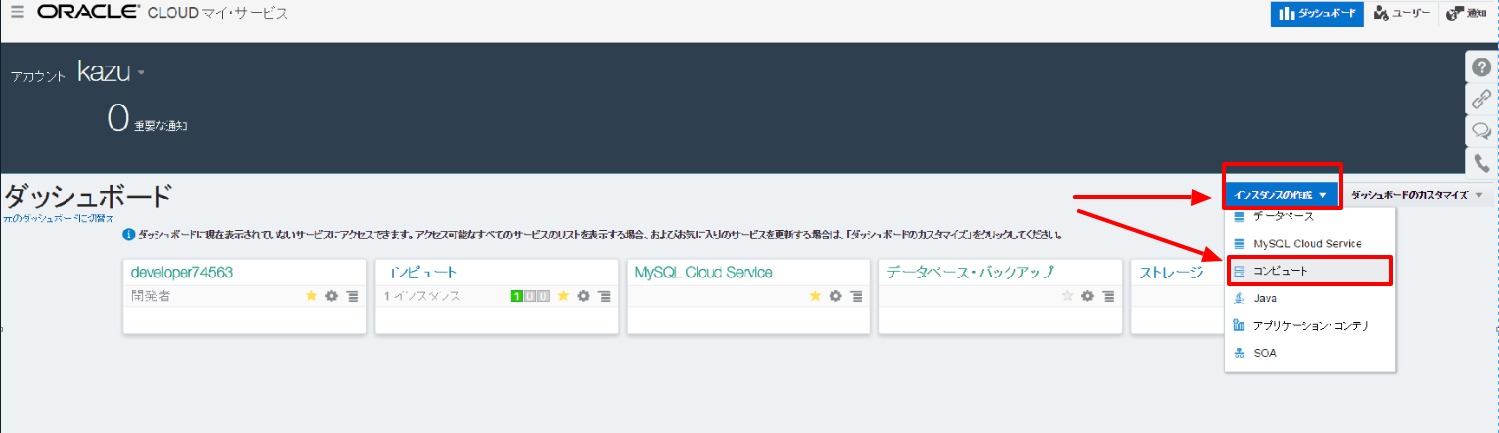Open the help question mark icon
Screen dimensions: 1499x433
coord(1482,67)
